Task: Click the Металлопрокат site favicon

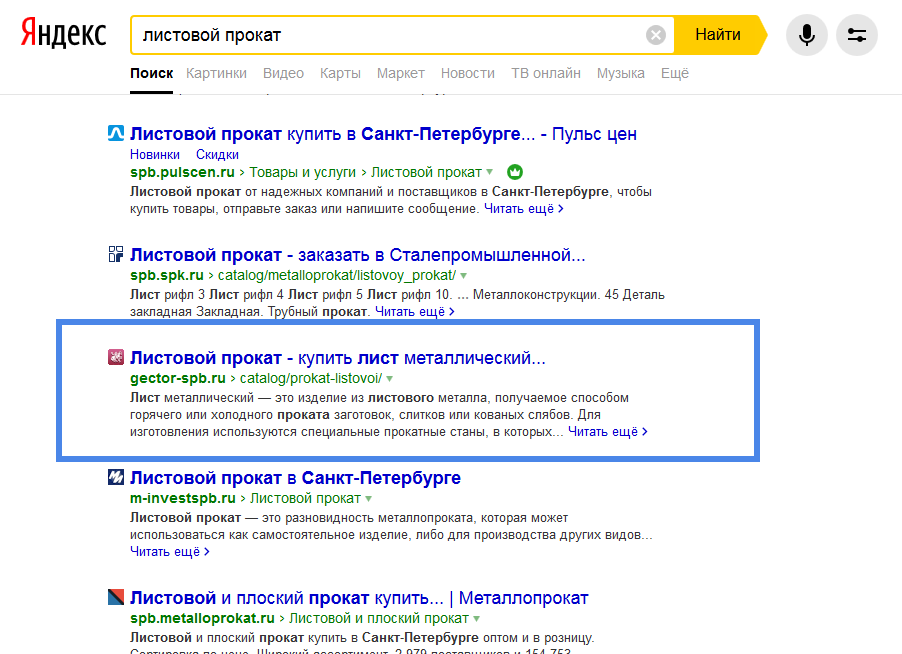Action: (x=116, y=597)
